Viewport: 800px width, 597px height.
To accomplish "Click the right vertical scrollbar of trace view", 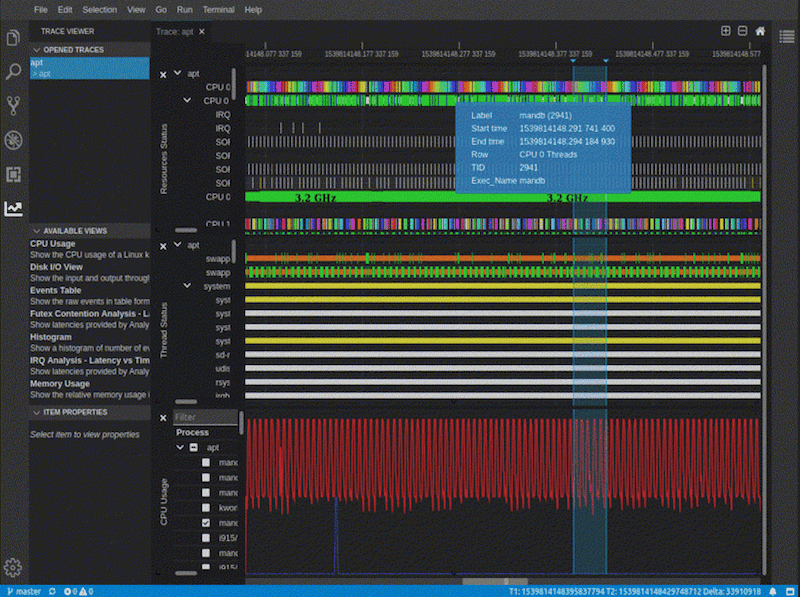I will (764, 320).
